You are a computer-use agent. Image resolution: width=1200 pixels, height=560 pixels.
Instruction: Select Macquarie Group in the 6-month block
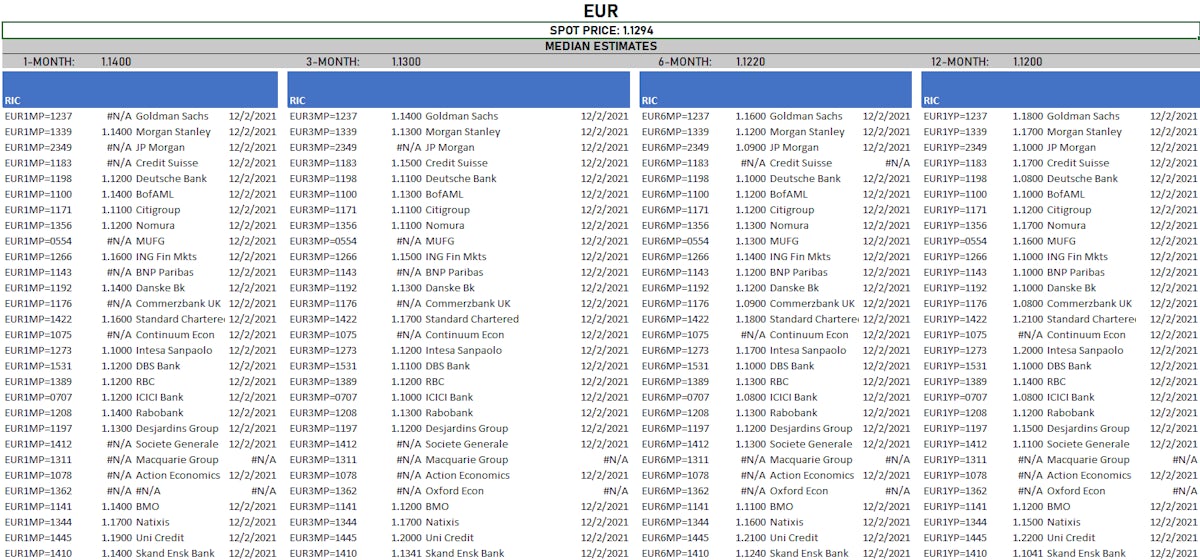click(x=811, y=460)
